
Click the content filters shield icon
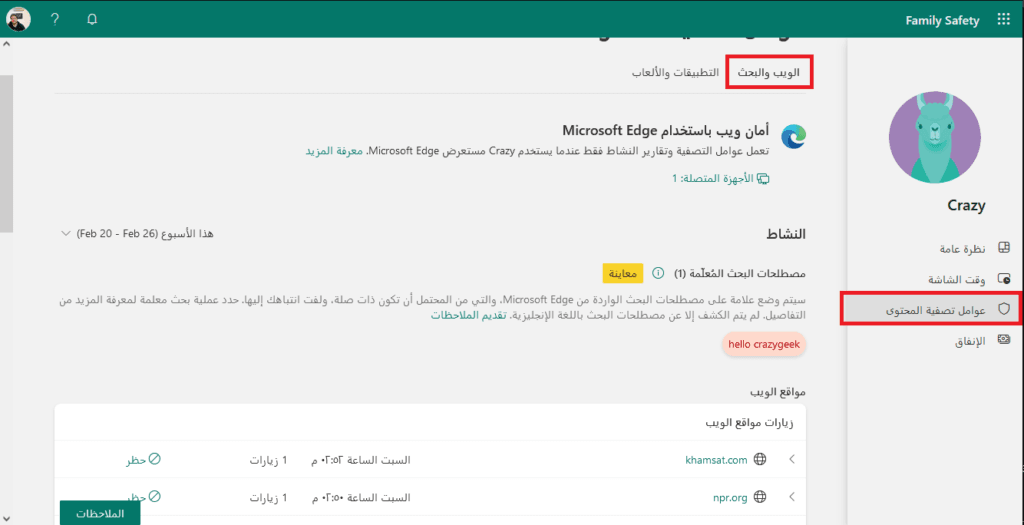pyautogui.click(x=1004, y=310)
